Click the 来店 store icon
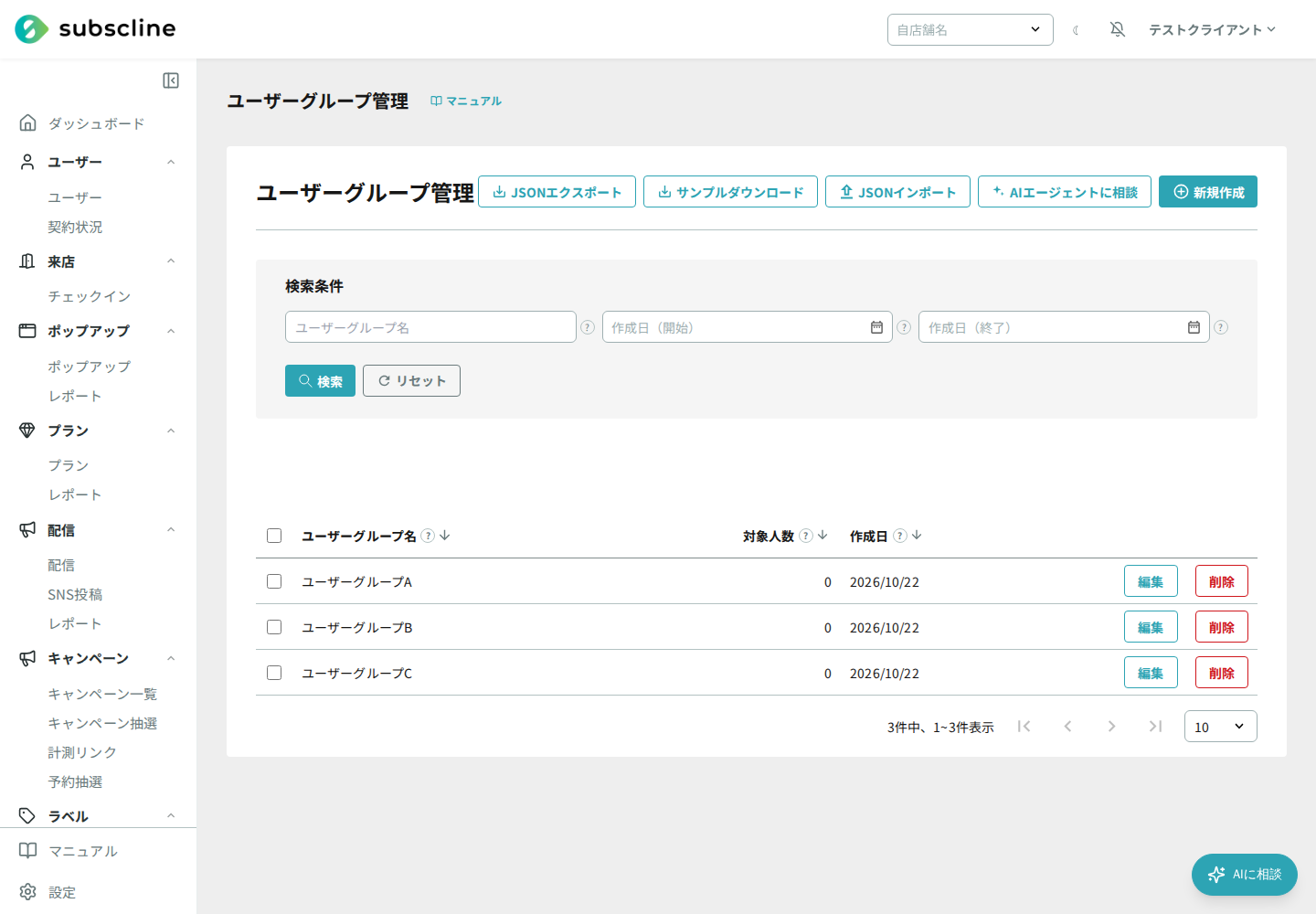The height and width of the screenshot is (914, 1316). point(27,261)
